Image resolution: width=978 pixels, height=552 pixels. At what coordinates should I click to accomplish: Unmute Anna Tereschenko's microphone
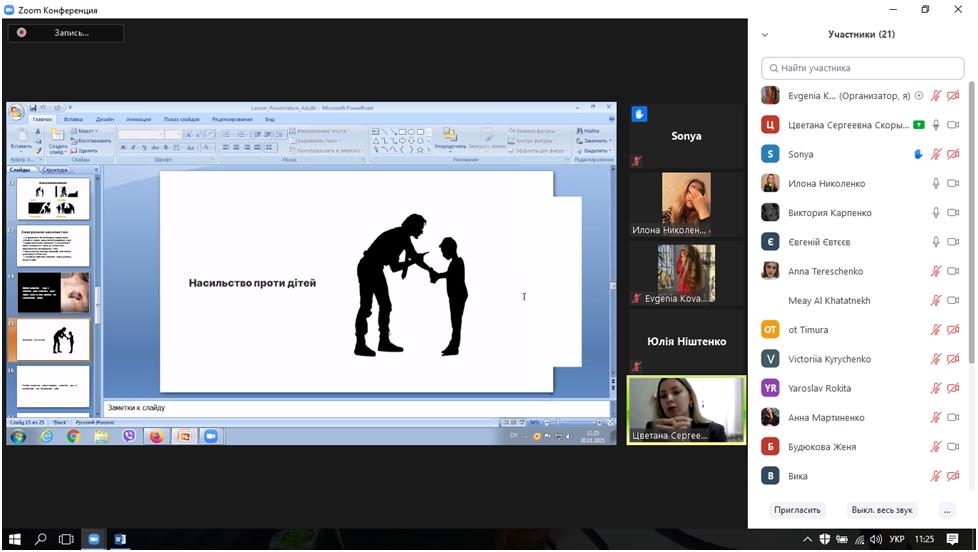[936, 271]
